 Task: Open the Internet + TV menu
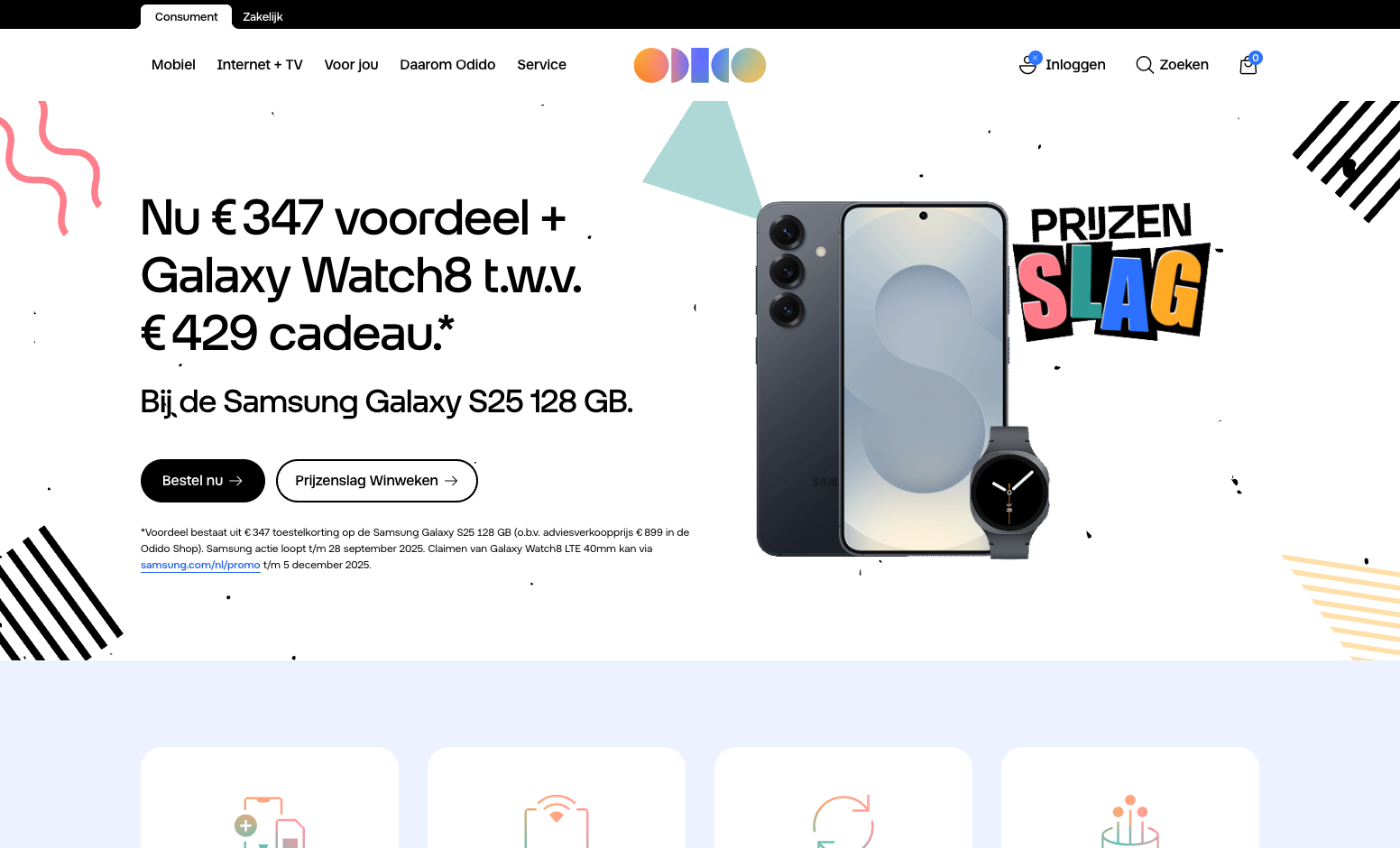point(260,65)
